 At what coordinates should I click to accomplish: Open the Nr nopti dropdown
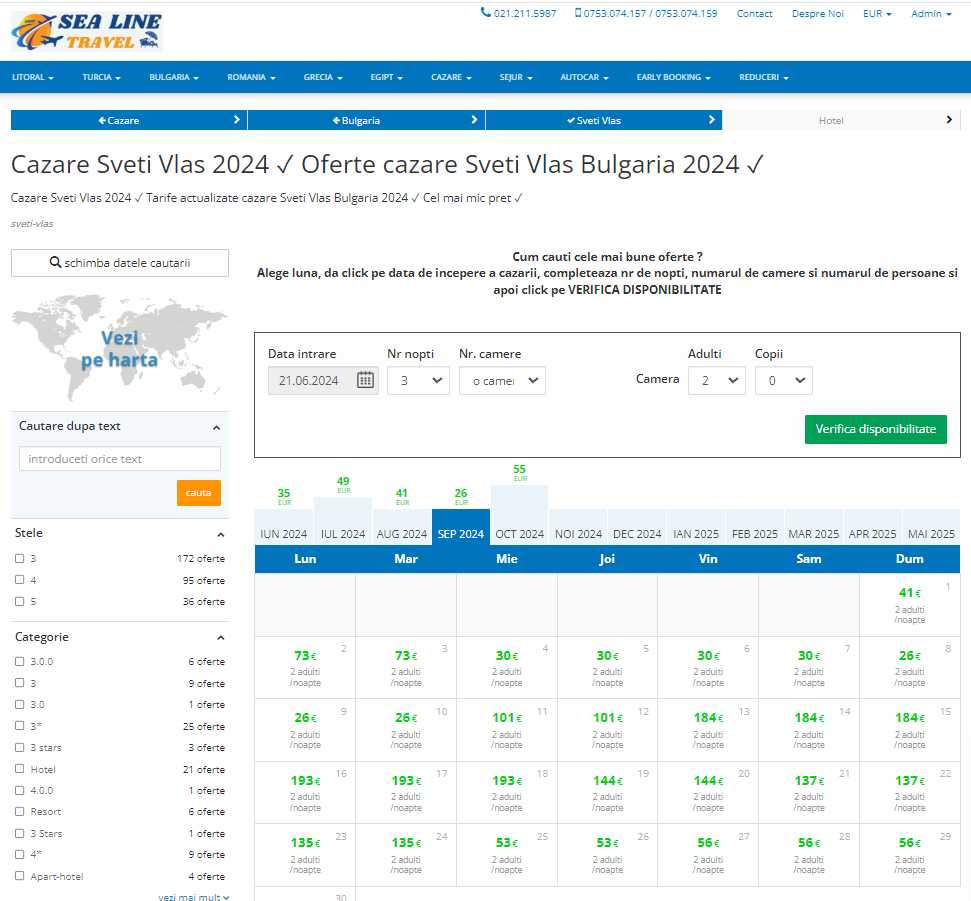click(x=418, y=380)
